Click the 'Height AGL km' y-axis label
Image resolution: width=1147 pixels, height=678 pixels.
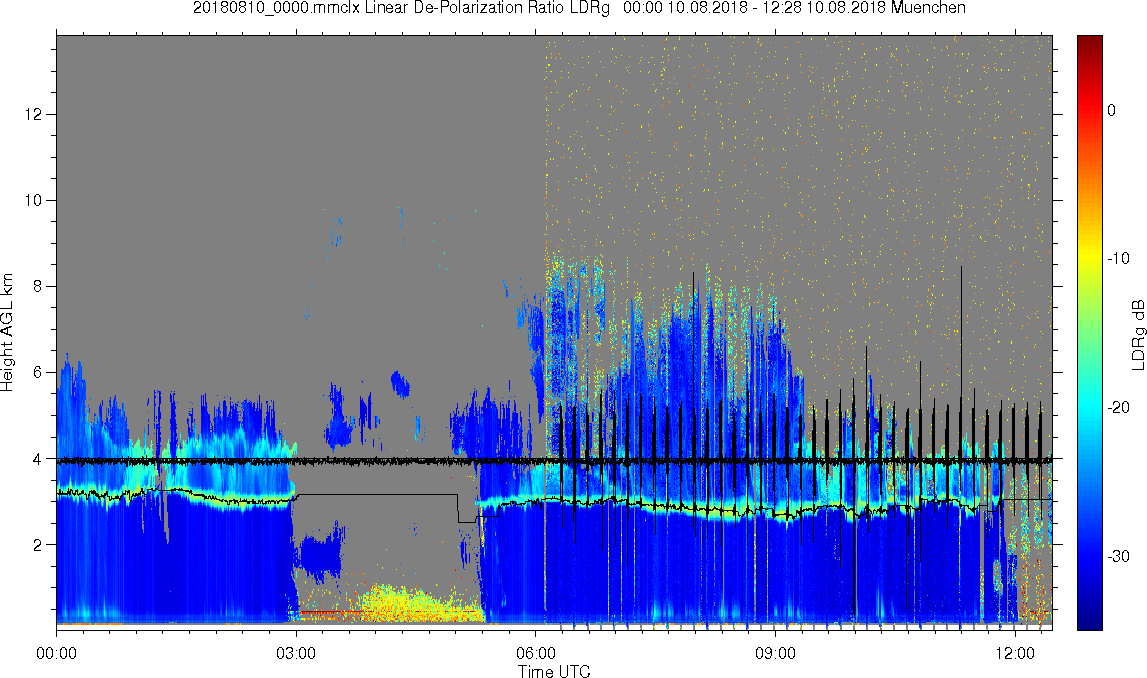click(8, 333)
